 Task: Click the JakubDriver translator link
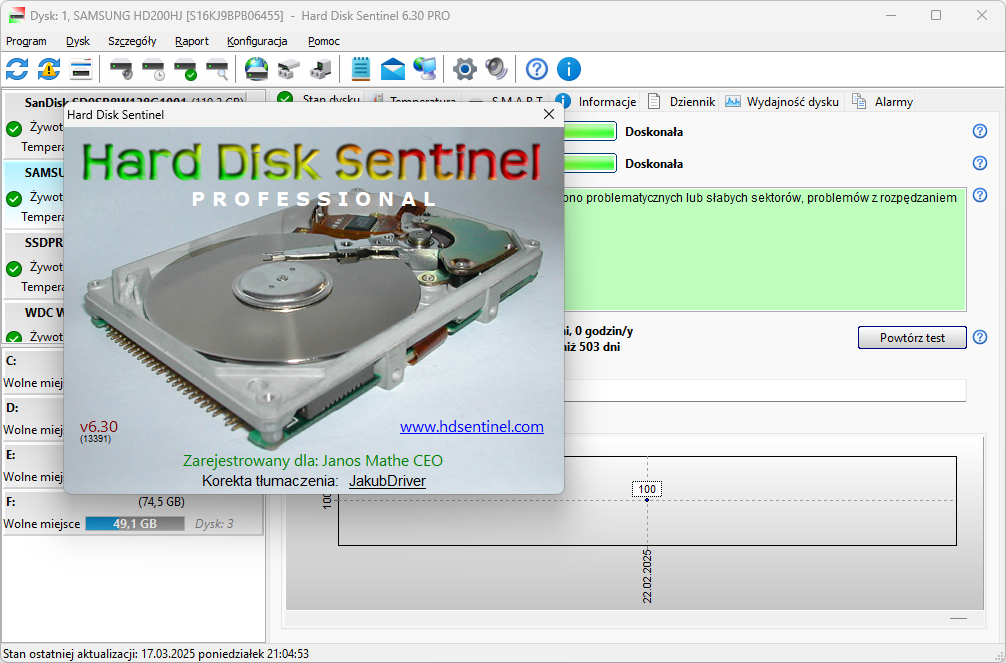(x=388, y=481)
